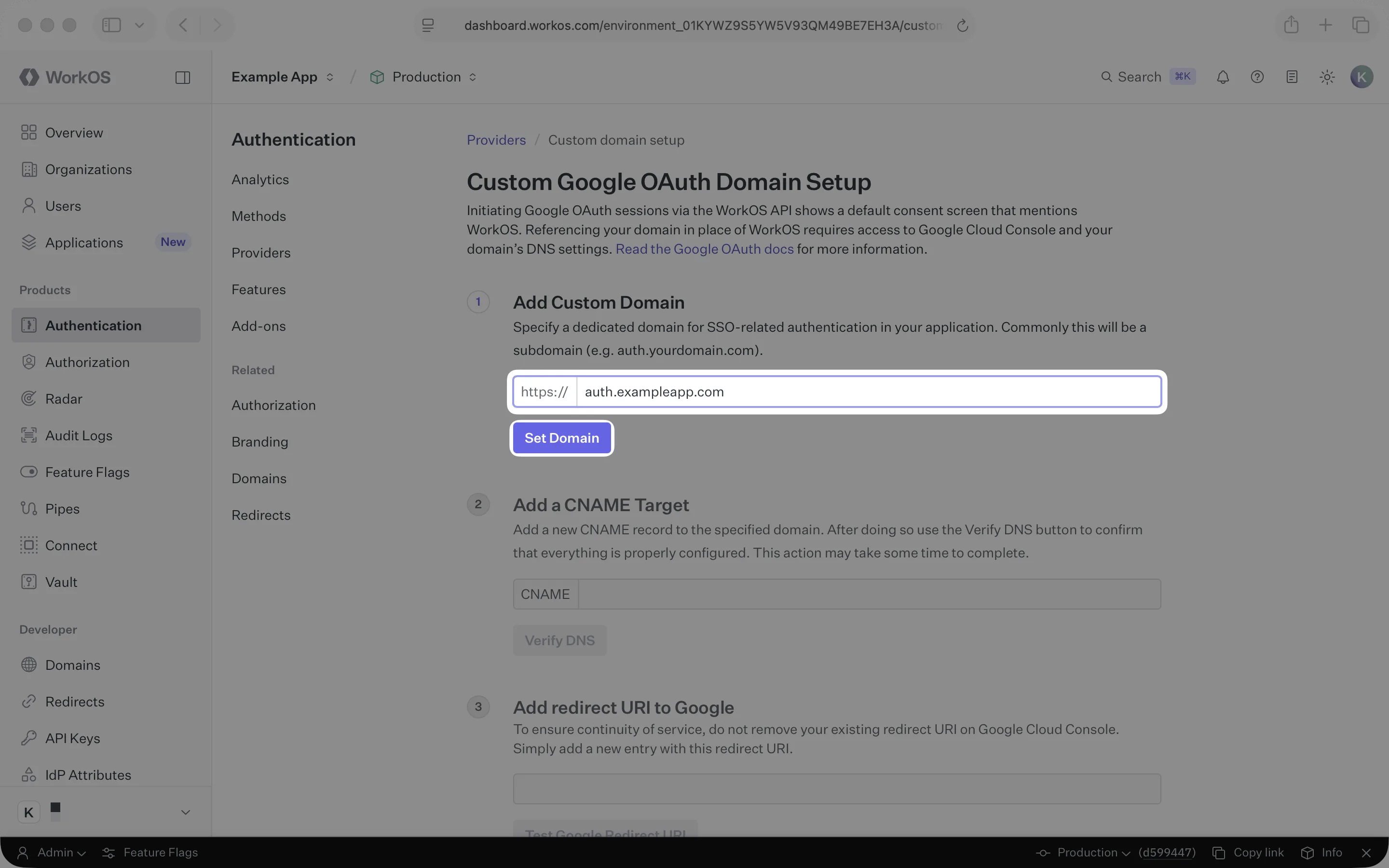1389x868 pixels.
Task: Click the Search magnifier in header
Action: pyautogui.click(x=1106, y=77)
